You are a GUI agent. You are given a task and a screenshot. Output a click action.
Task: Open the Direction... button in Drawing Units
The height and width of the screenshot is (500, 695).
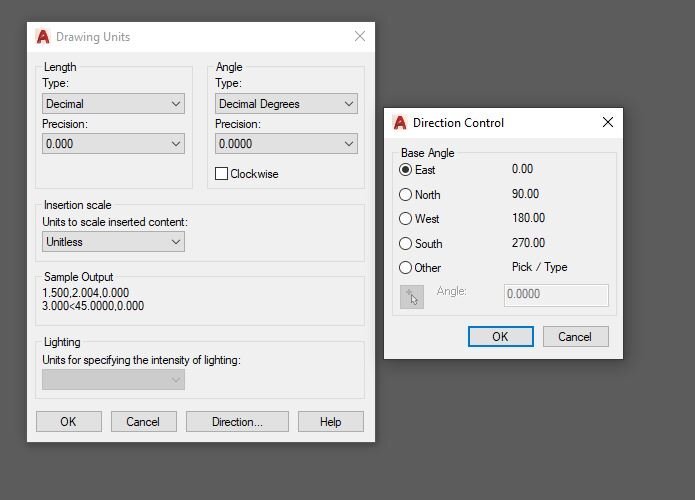pyautogui.click(x=237, y=422)
